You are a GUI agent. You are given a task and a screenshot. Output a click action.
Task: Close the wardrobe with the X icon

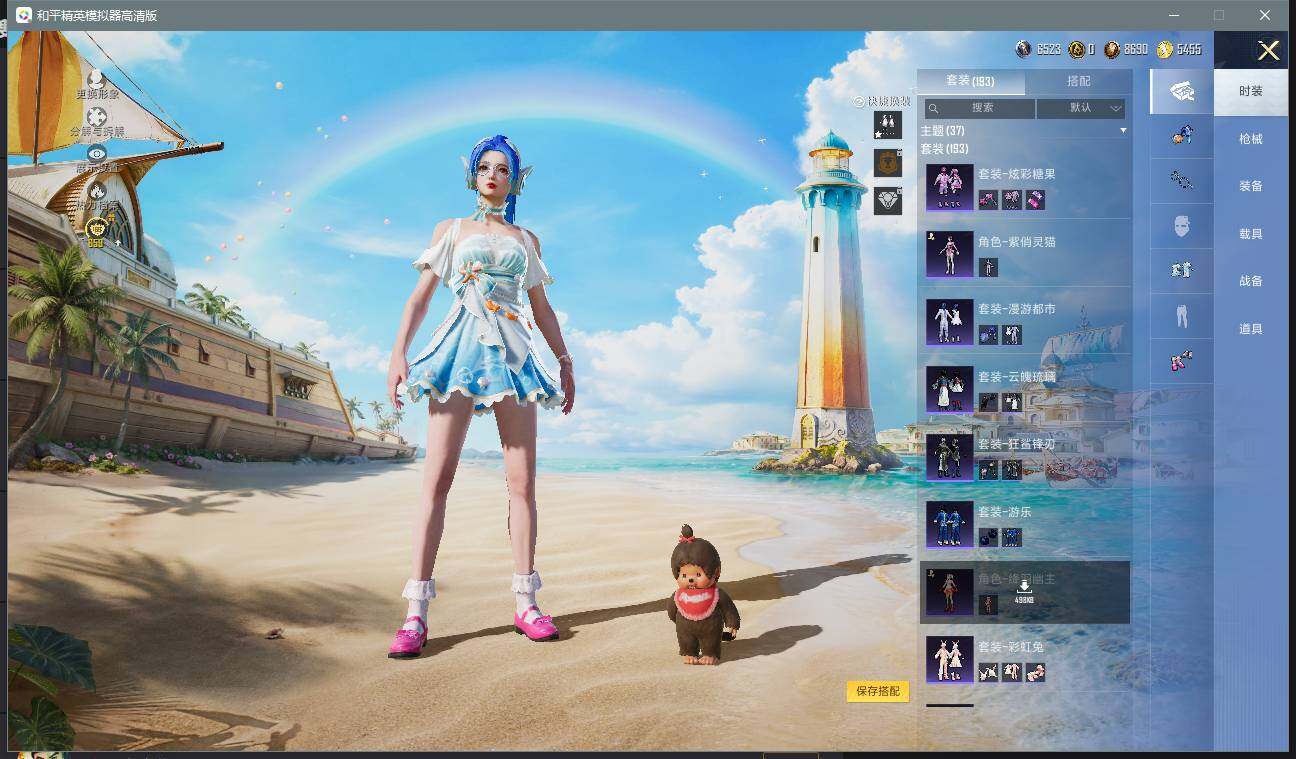pos(1268,51)
